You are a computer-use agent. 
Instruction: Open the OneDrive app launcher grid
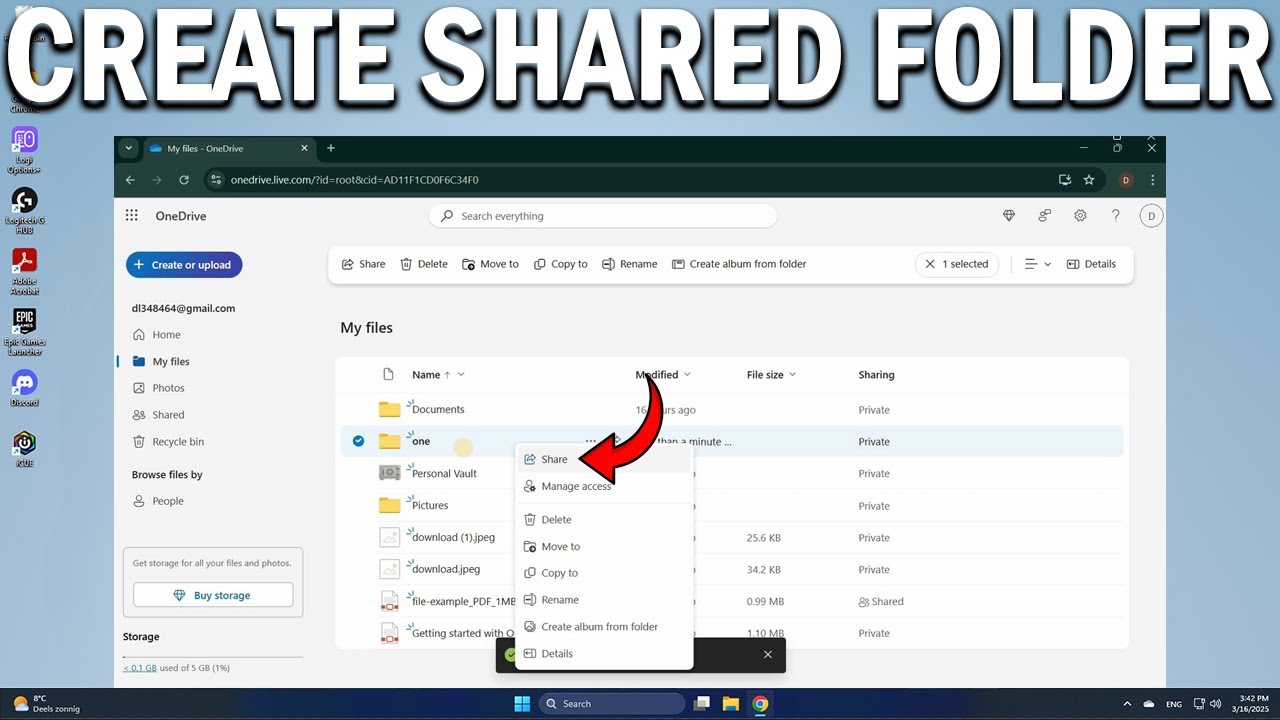(132, 216)
